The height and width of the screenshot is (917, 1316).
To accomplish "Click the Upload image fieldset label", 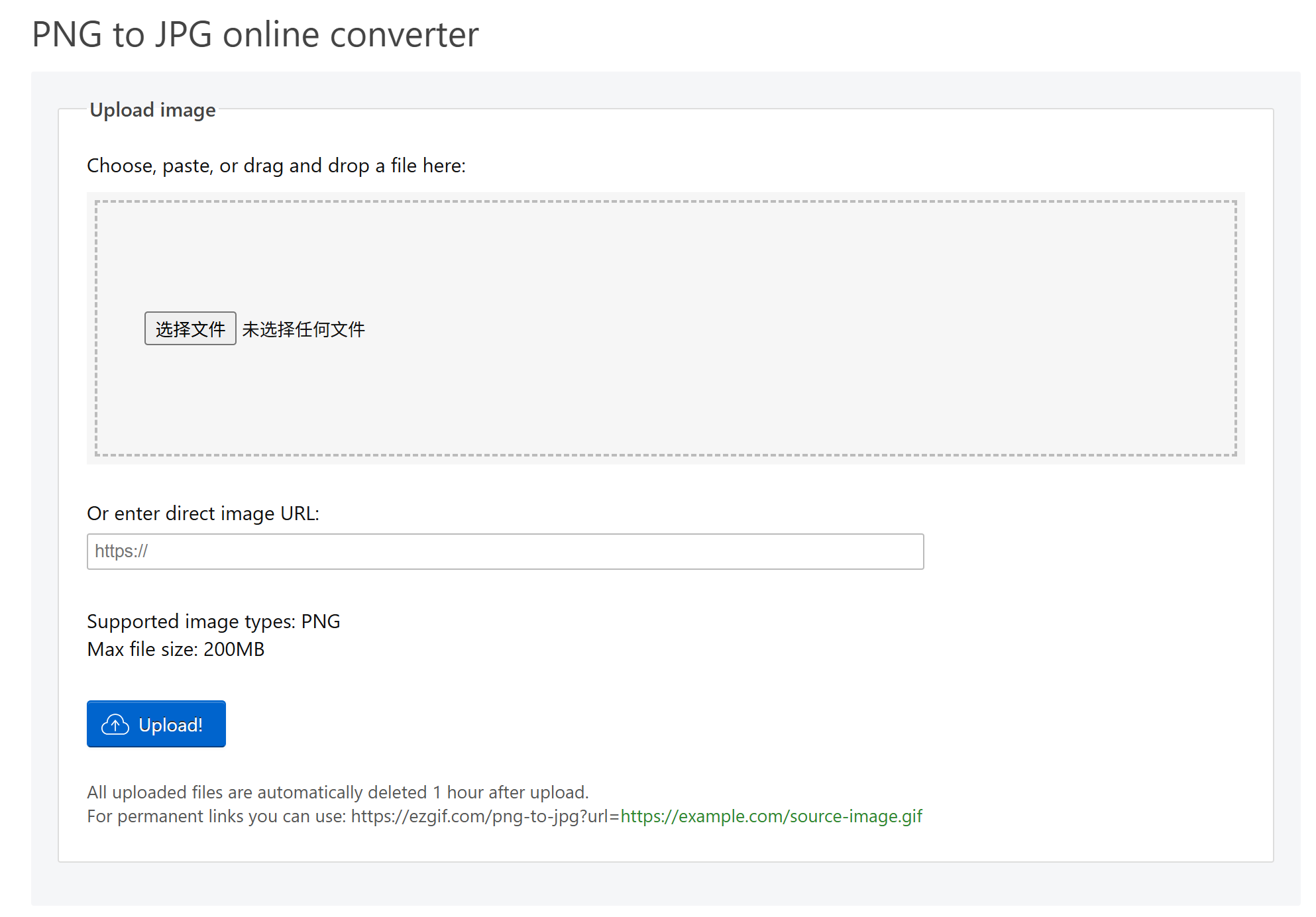I will (x=152, y=109).
